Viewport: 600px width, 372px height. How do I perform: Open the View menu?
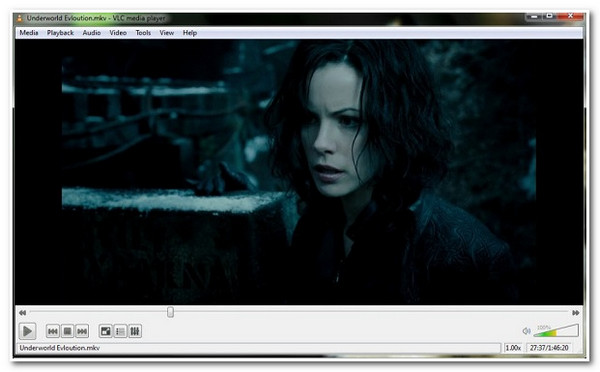(x=166, y=33)
